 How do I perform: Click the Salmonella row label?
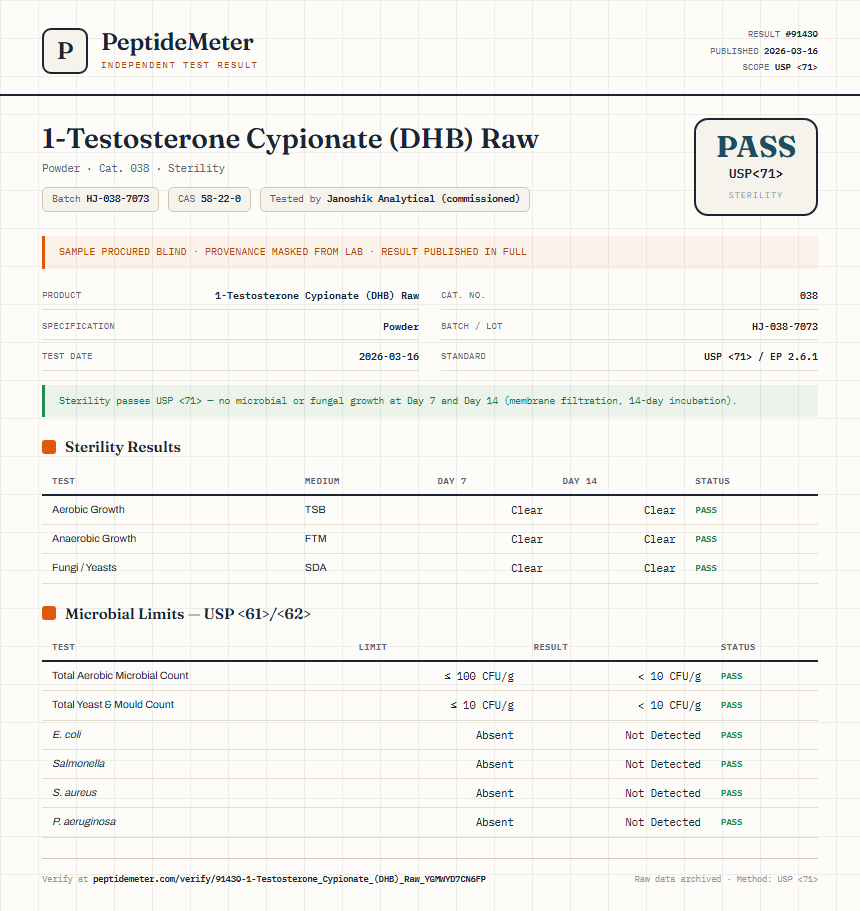[x=78, y=764]
